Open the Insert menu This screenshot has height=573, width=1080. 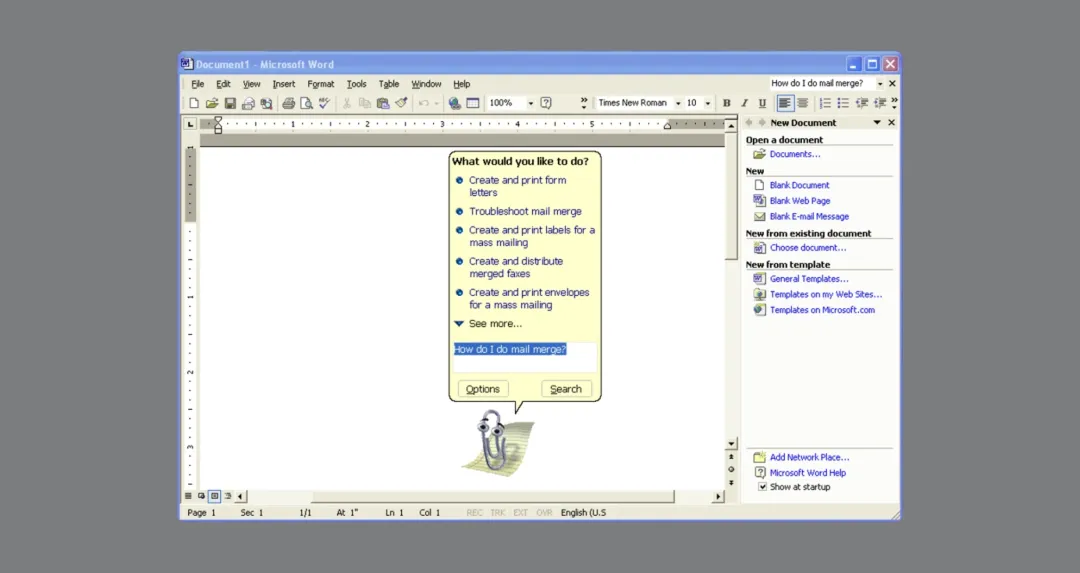click(x=284, y=84)
